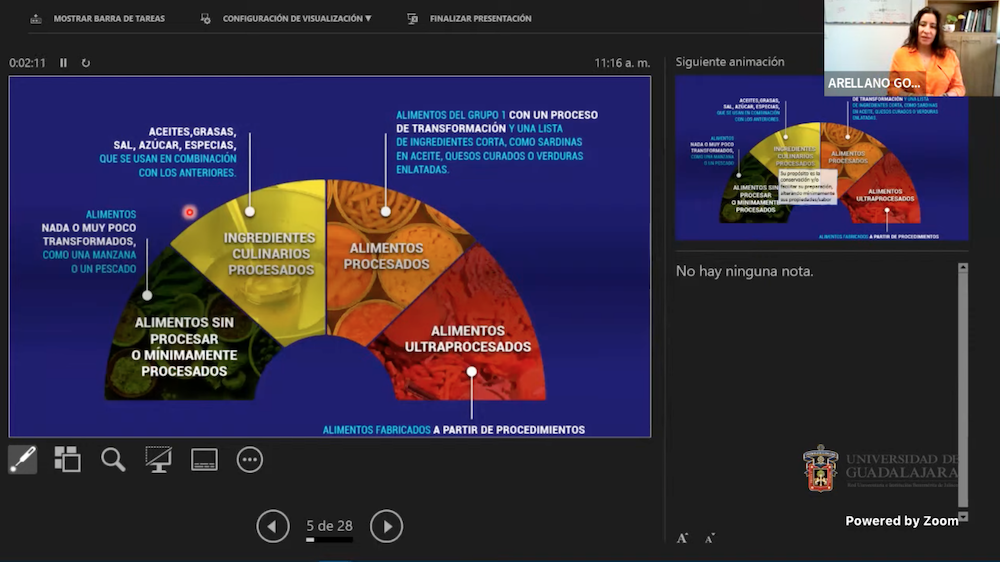The width and height of the screenshot is (1000, 562).
Task: Click the notes scrollbar down arrow
Action: click(x=963, y=517)
